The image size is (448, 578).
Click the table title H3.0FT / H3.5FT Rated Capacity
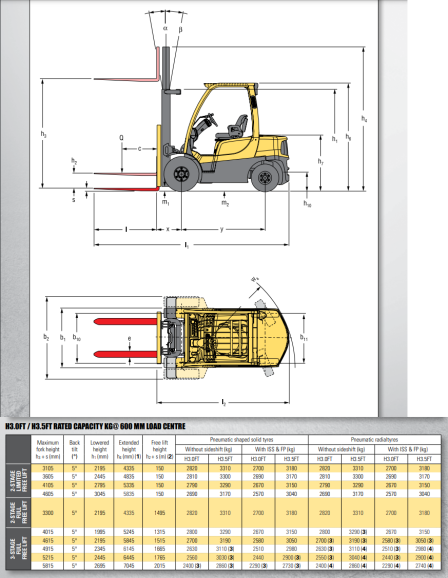point(95,426)
